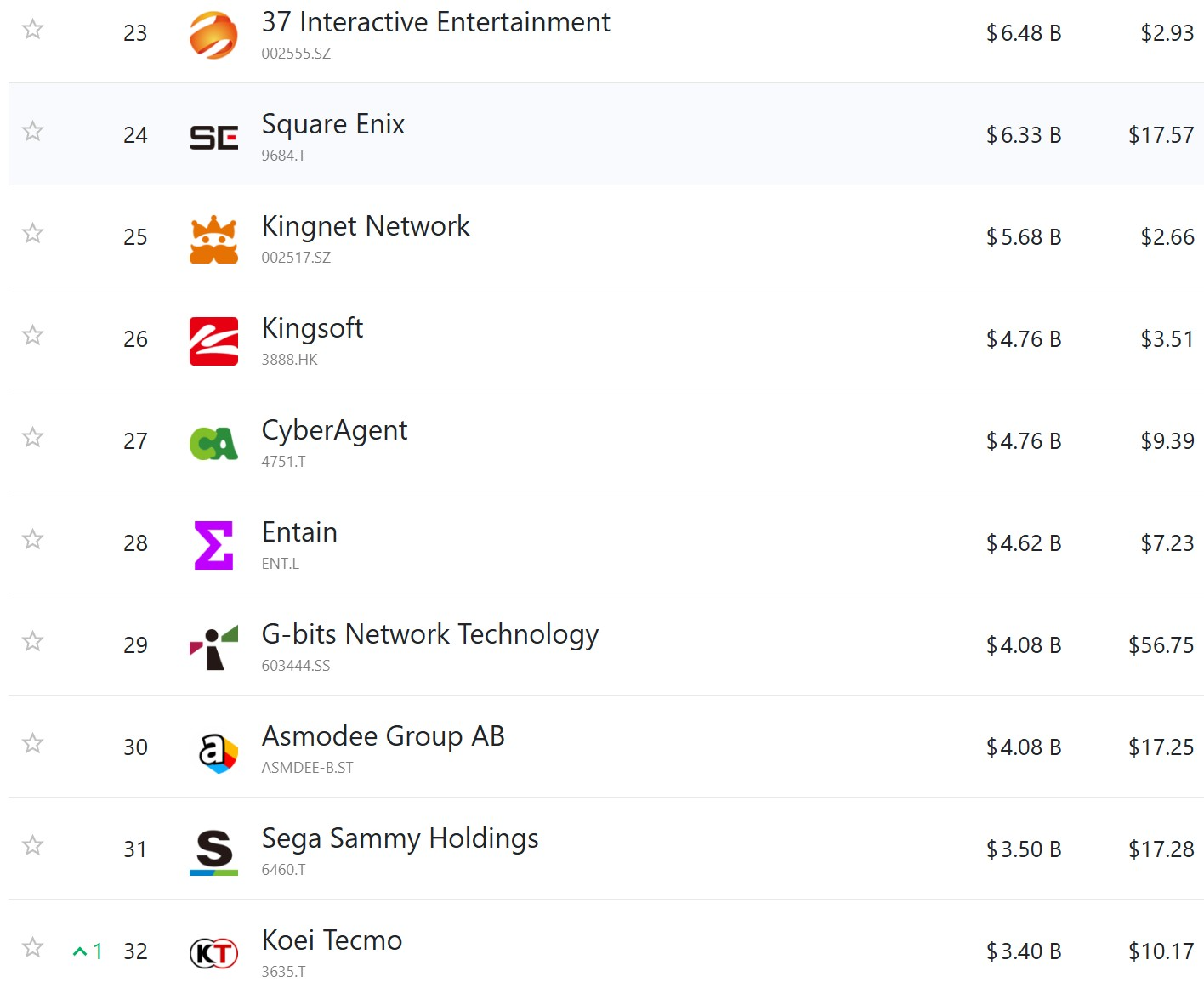Click the purple Entain sigma logo
Viewport: 1204px width, 988px height.
213,545
